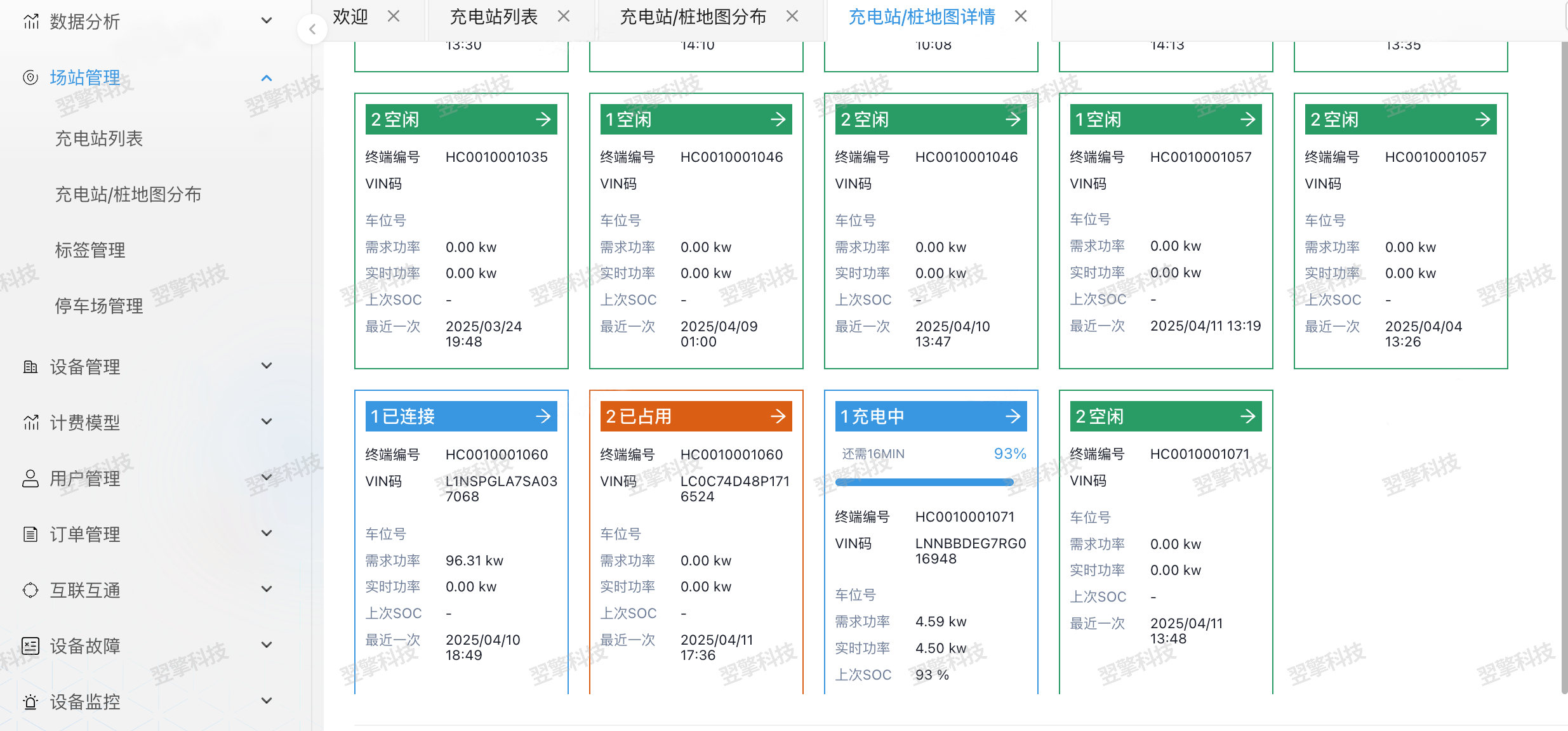Viewport: 1568px width, 731px height.
Task: Expand the 订单管理 menu section
Action: point(267,534)
